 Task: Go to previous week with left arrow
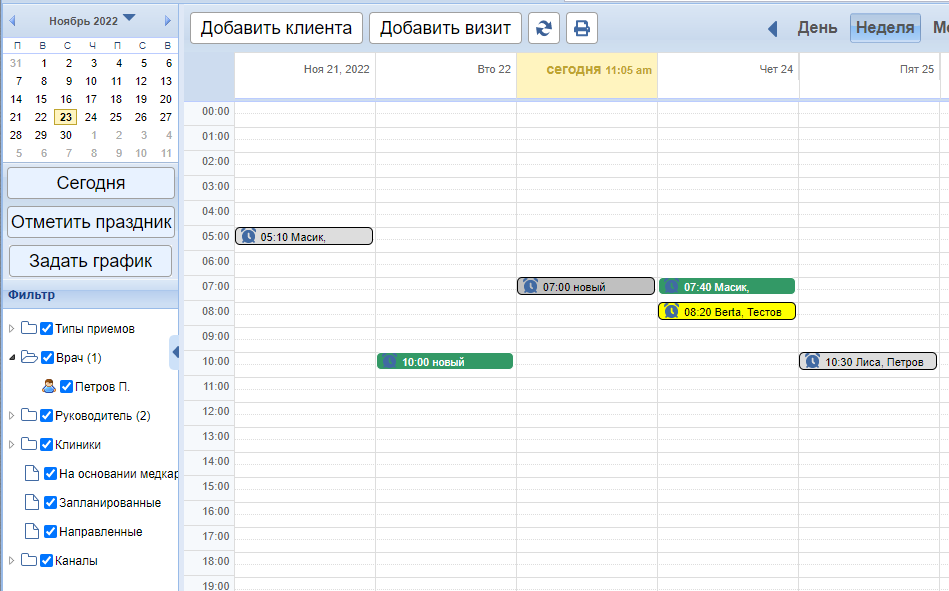click(772, 28)
